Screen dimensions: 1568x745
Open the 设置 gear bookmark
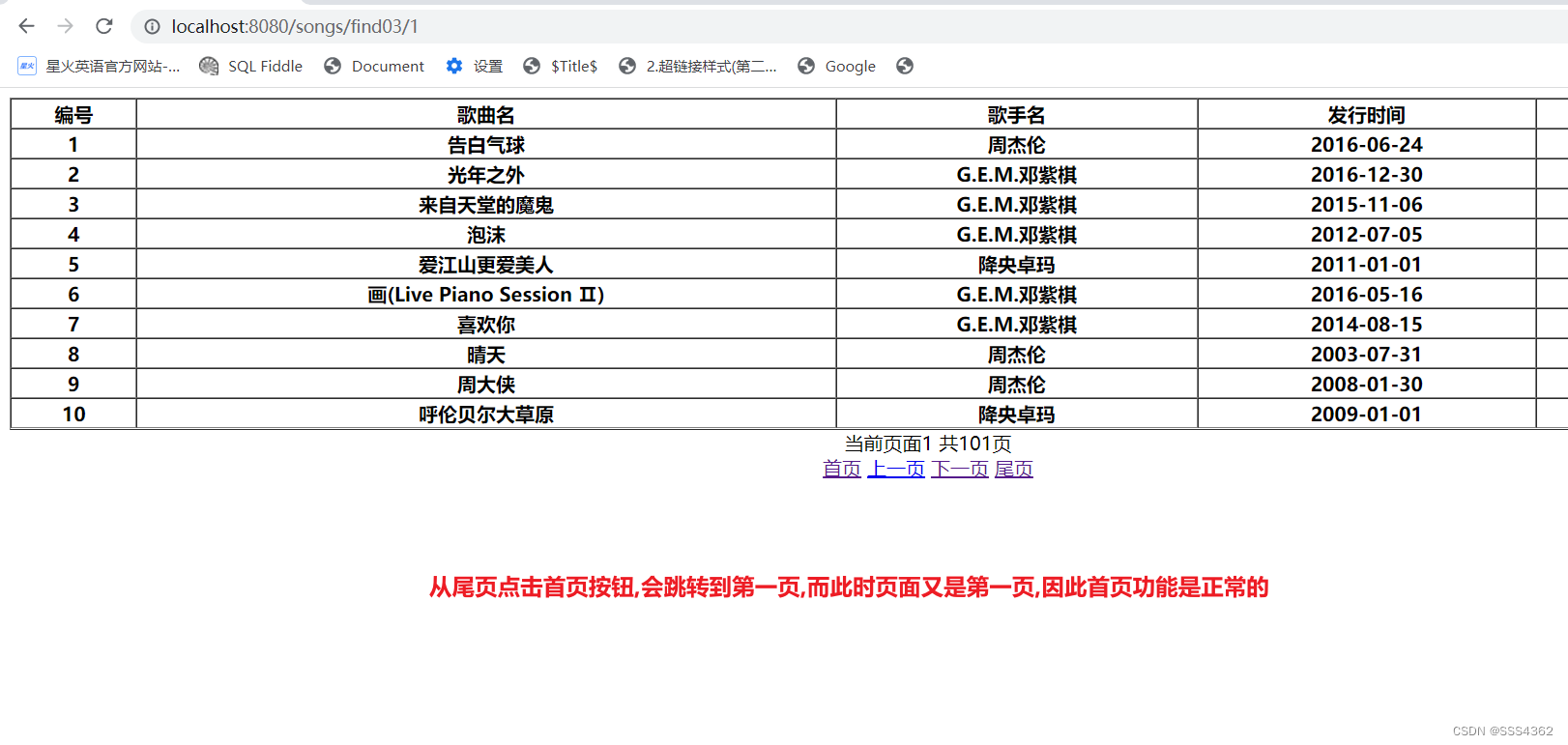tap(474, 66)
